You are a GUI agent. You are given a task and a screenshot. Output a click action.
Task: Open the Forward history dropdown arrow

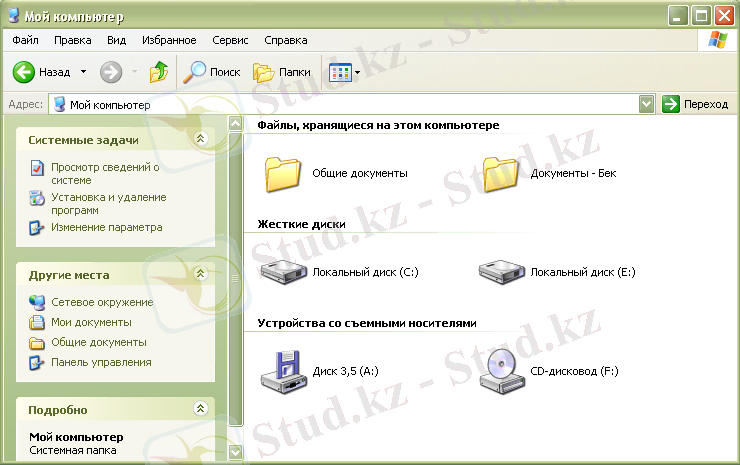[135, 72]
